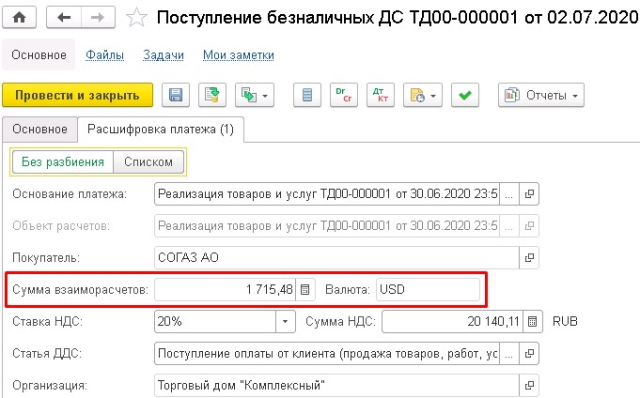The image size is (640, 398).
Task: Open the Файлы link
Action: (104, 55)
